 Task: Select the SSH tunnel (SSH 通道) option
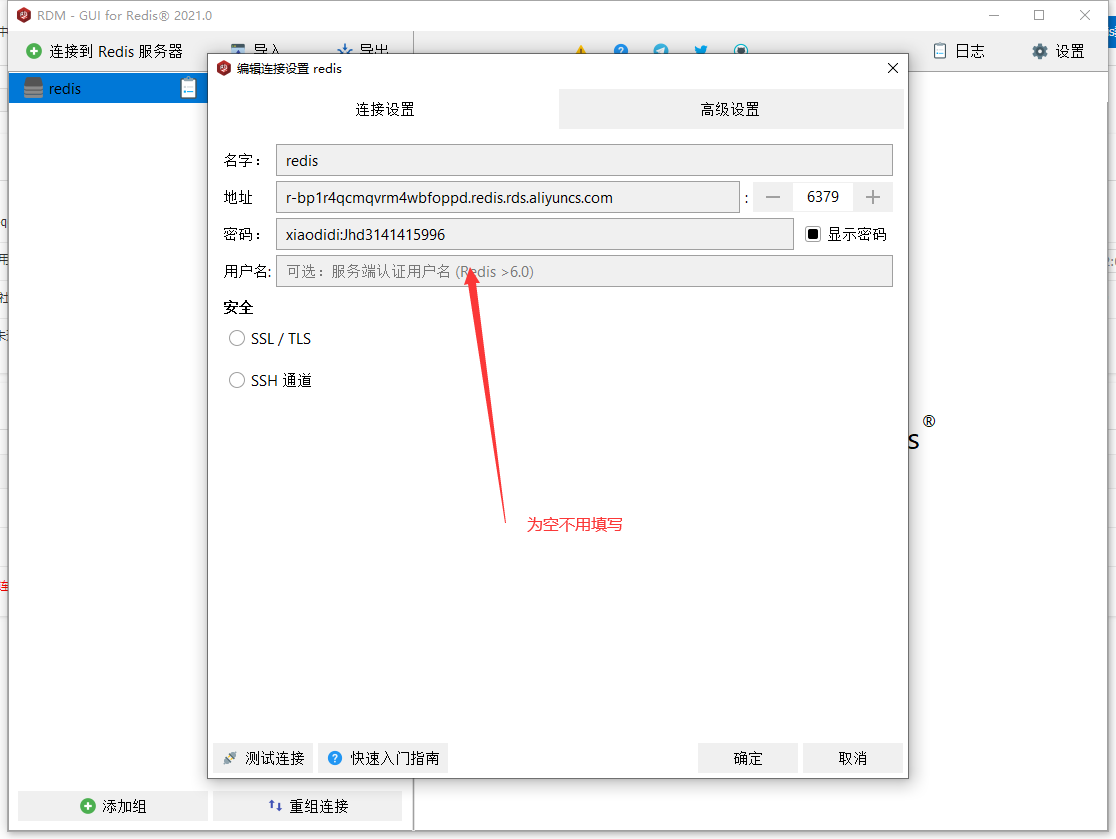point(237,381)
